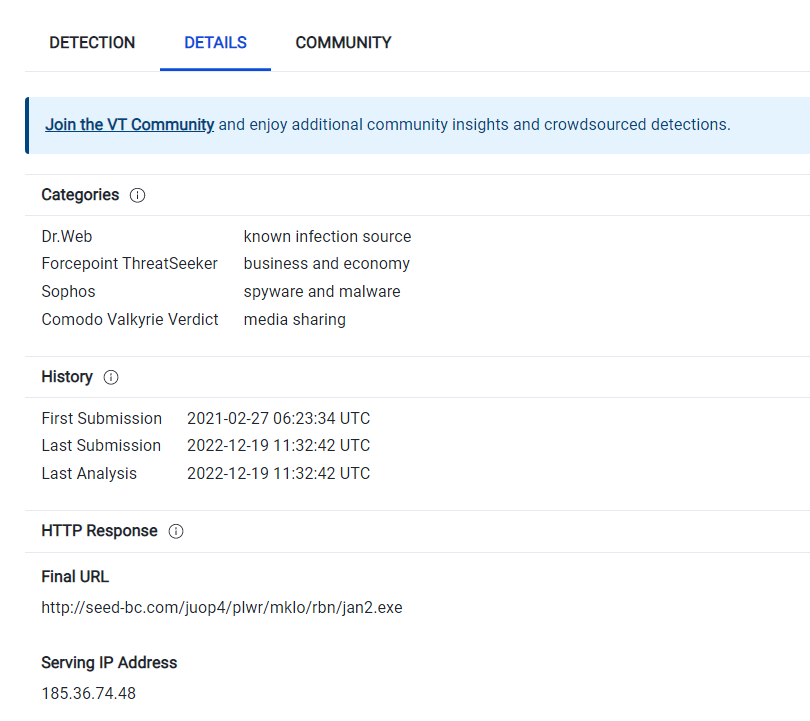
Task: Select the Forcepoint ThreatSeeker row
Action: point(129,263)
